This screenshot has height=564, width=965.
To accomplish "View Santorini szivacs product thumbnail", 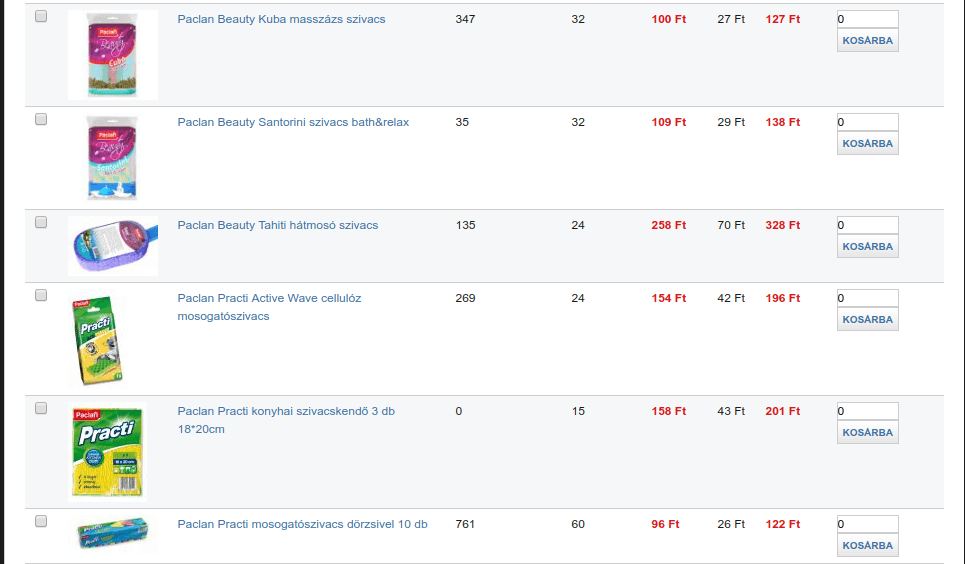I will 113,158.
